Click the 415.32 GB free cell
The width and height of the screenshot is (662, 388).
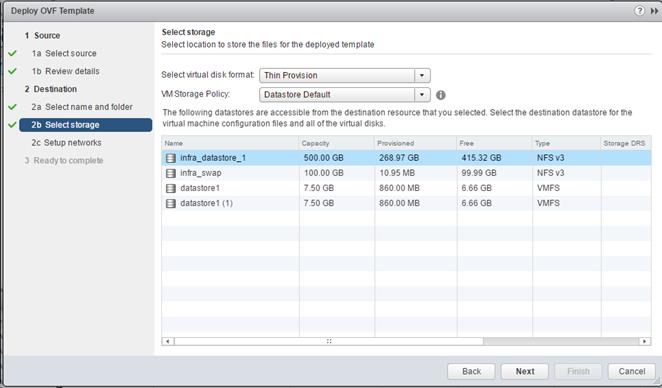click(481, 158)
